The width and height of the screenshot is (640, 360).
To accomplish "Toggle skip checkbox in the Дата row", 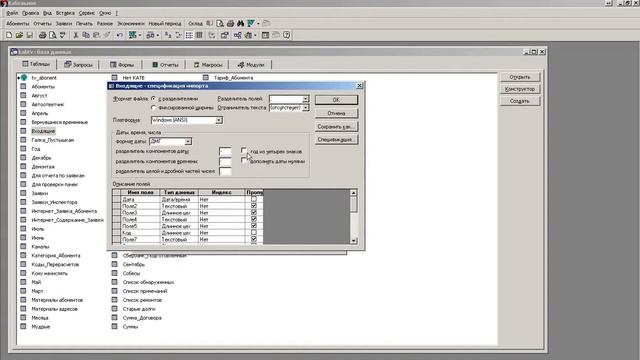I will (x=253, y=199).
